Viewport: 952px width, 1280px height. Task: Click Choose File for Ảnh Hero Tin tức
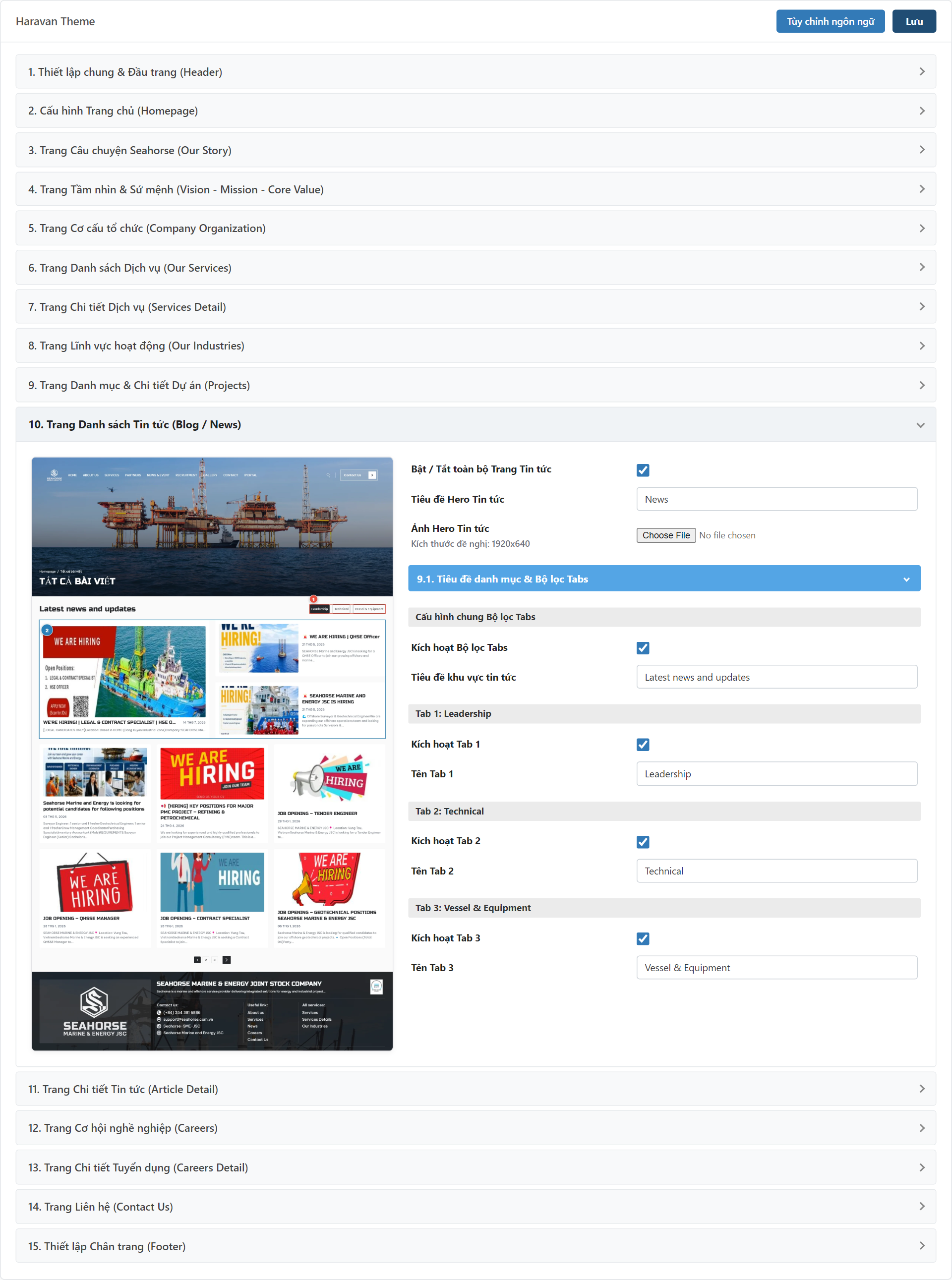coord(665,535)
